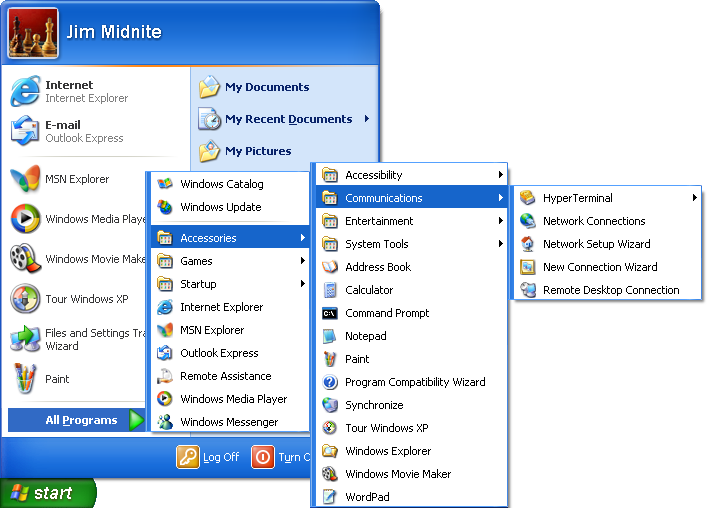
Task: Expand the Accessories submenu arrow
Action: click(303, 238)
